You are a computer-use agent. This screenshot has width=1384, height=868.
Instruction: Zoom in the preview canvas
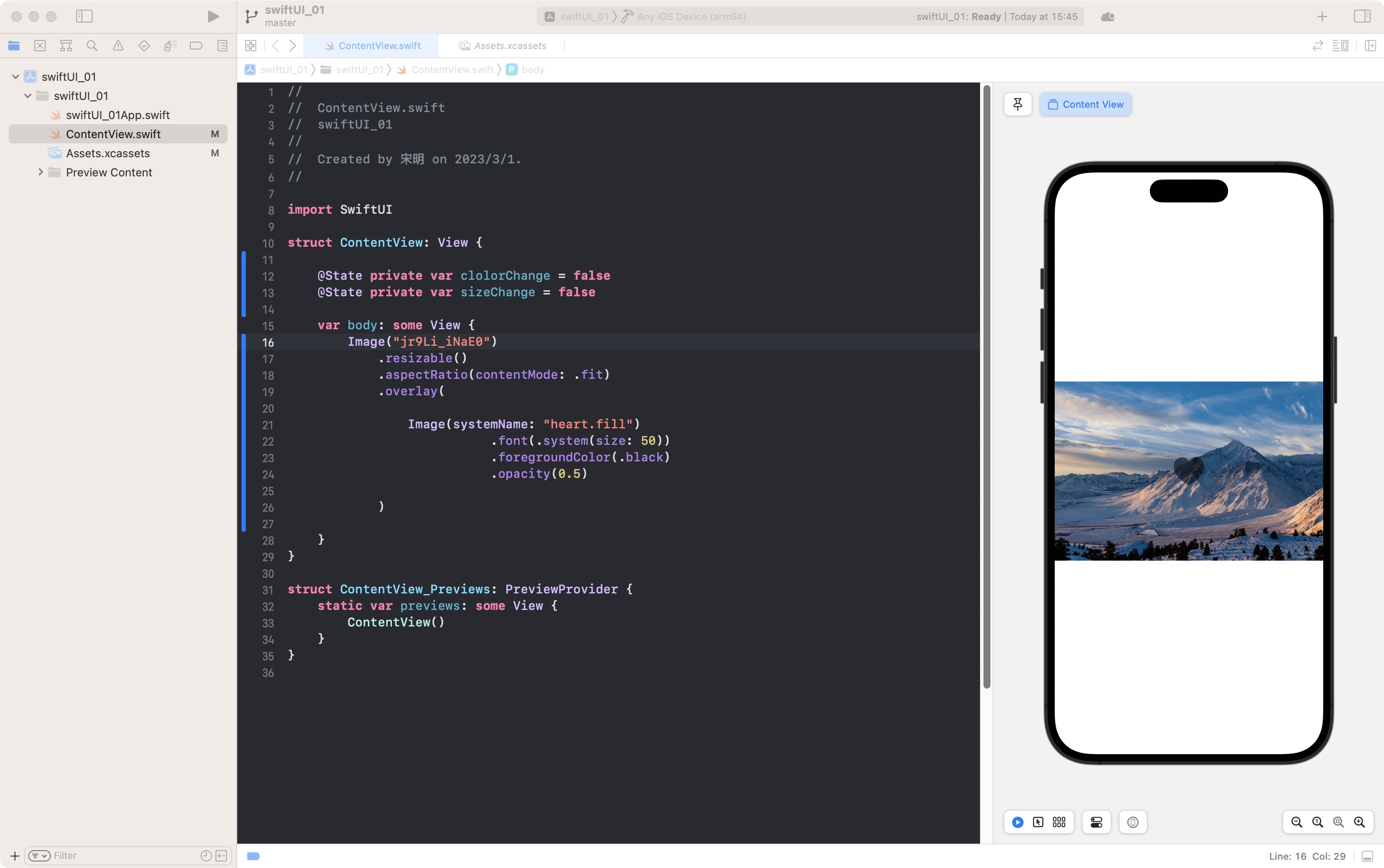click(x=1359, y=822)
